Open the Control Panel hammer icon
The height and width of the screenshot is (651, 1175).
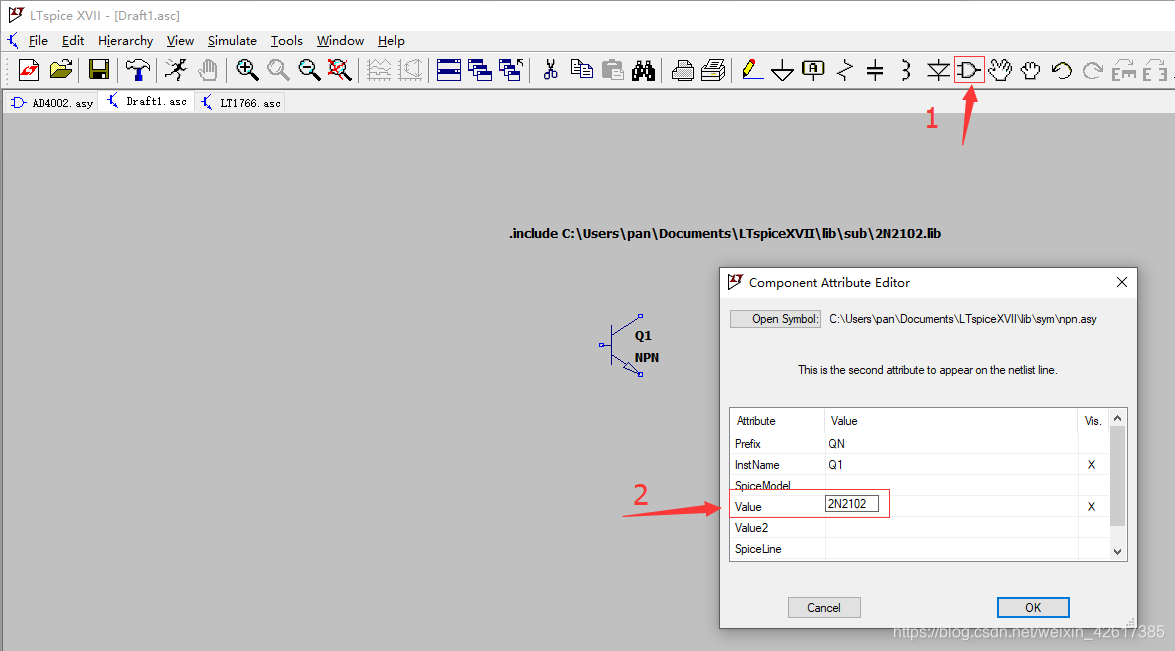tap(137, 70)
